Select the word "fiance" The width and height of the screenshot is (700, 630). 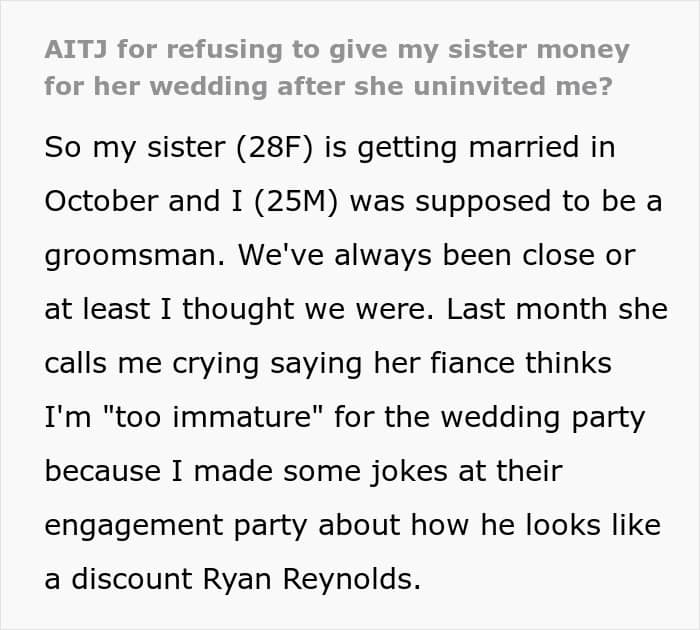[472, 363]
